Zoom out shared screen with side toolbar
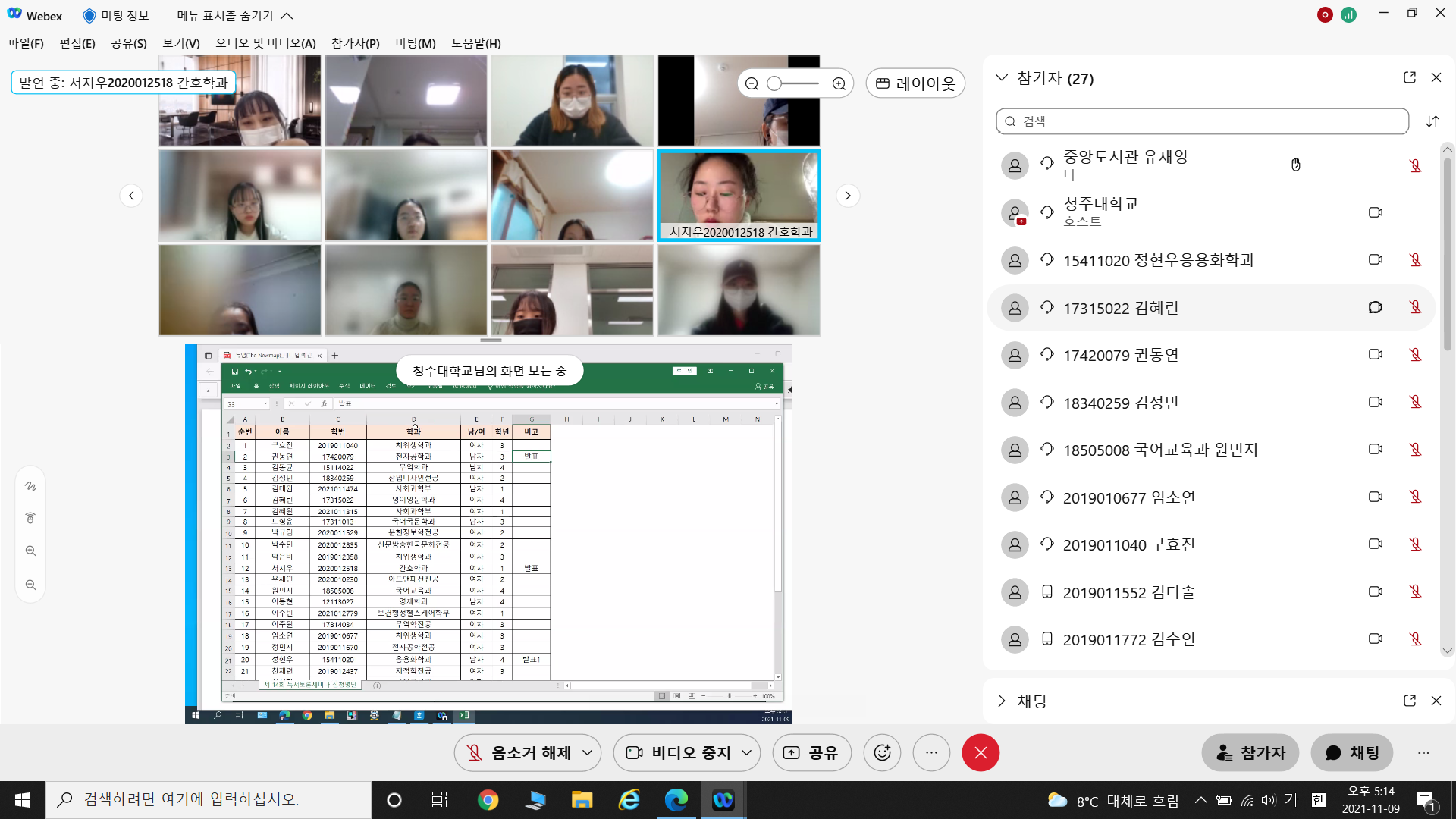Image resolution: width=1456 pixels, height=819 pixels. click(30, 585)
